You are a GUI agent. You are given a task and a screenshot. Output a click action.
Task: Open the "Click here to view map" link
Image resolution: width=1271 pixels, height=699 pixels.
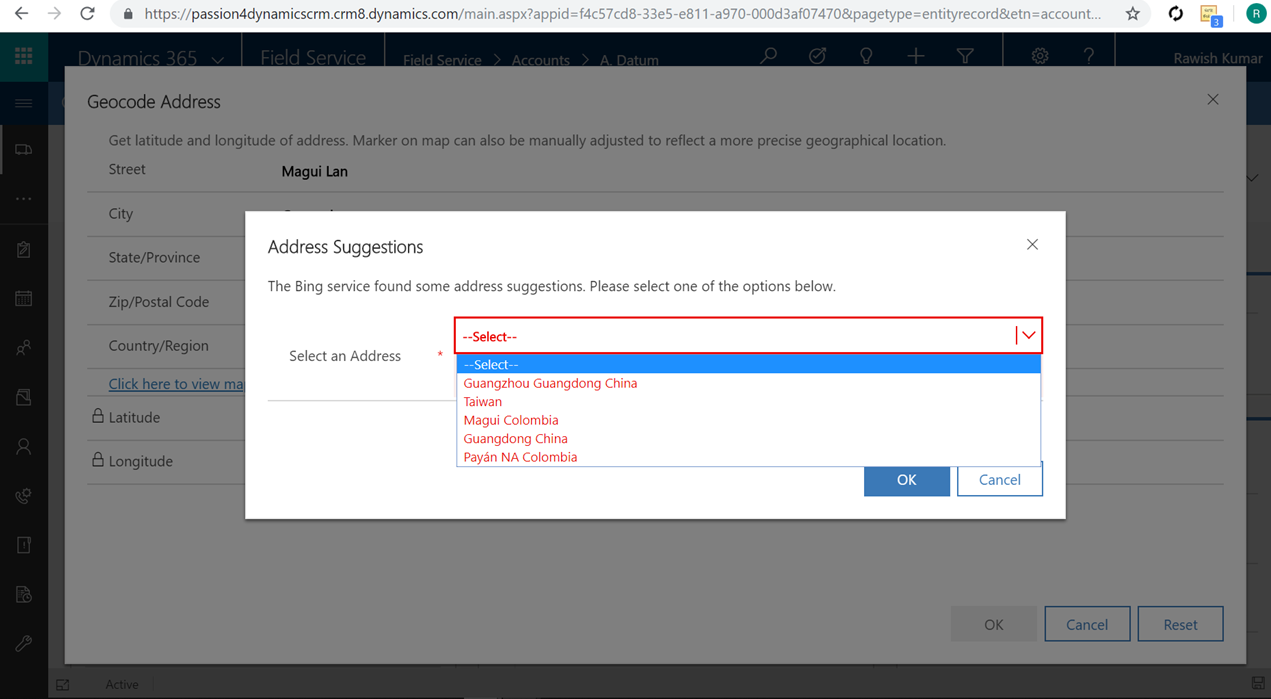point(176,384)
